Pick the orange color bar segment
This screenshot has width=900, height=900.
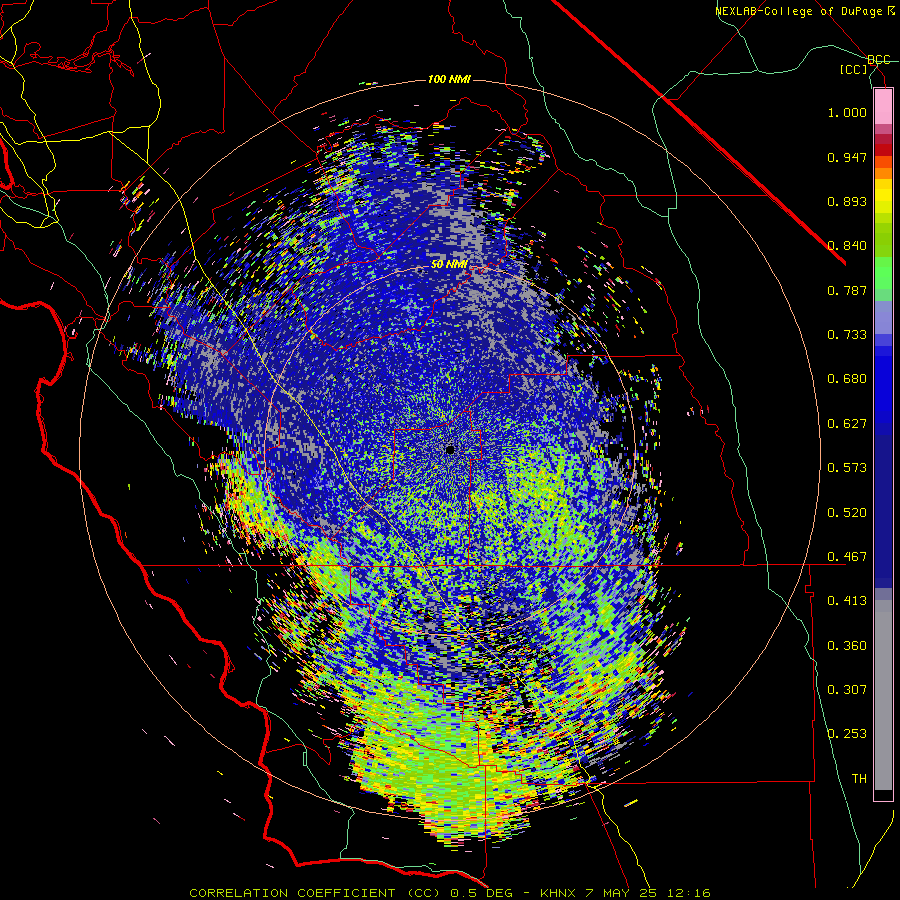883,173
